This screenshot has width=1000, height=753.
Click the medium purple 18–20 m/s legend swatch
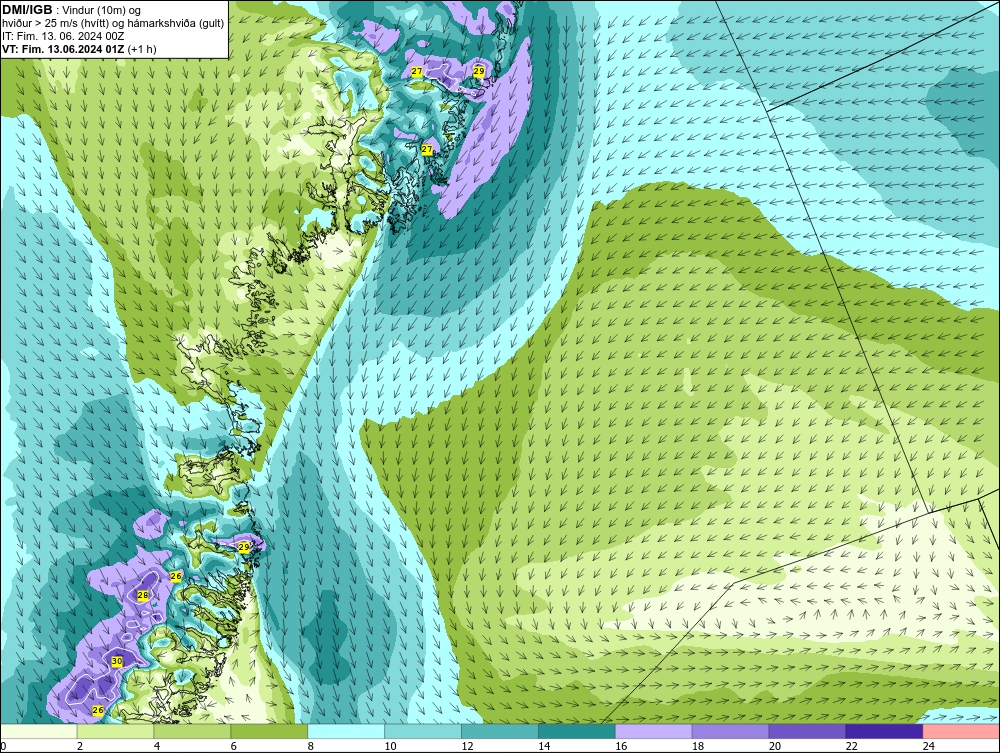[x=730, y=731]
